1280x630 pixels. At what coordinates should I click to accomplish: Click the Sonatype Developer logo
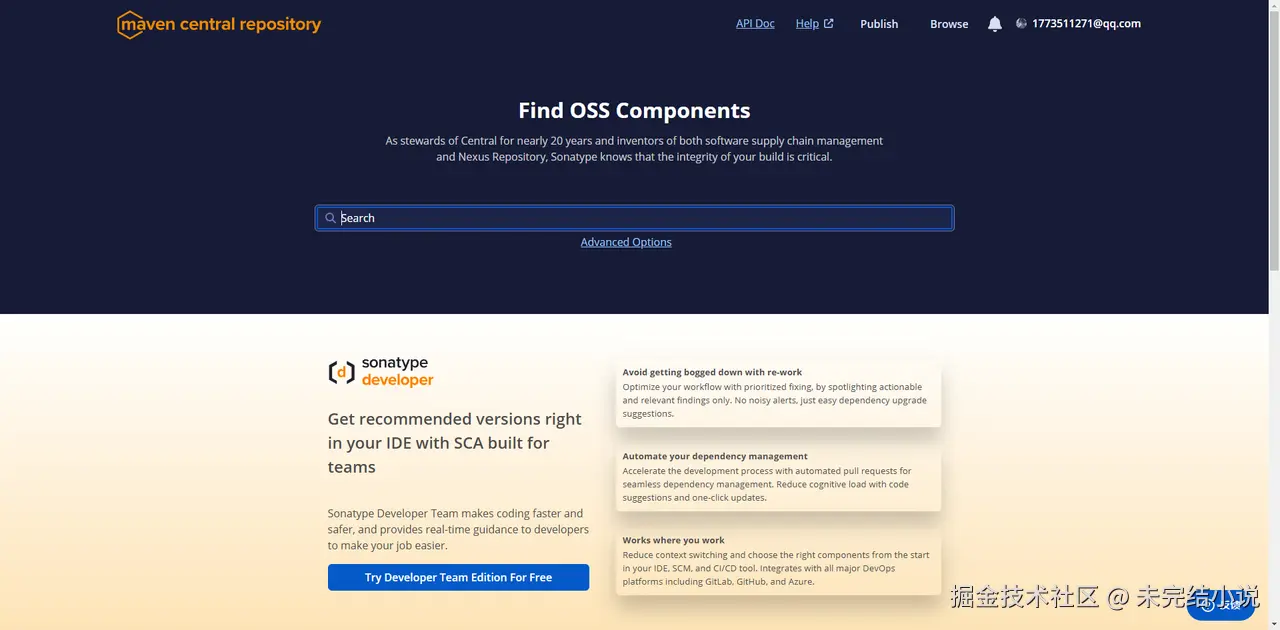pos(381,372)
